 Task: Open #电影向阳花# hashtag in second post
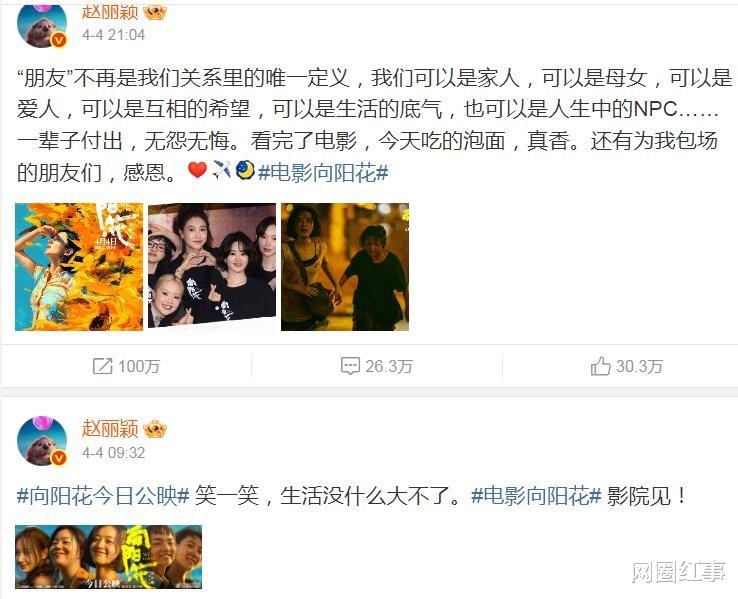pyautogui.click(x=536, y=495)
